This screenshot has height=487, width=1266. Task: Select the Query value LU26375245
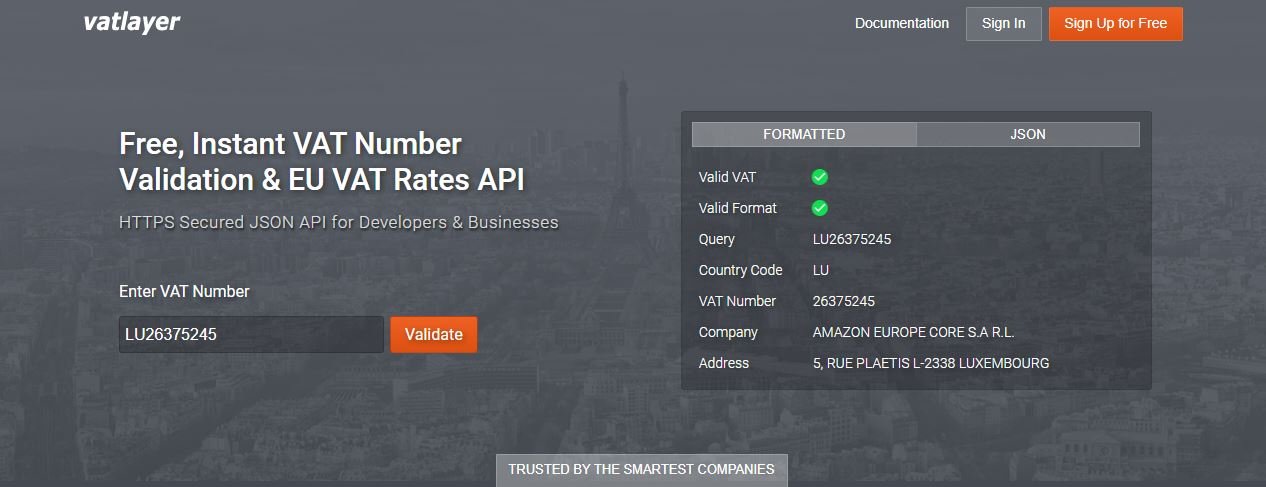pyautogui.click(x=852, y=239)
